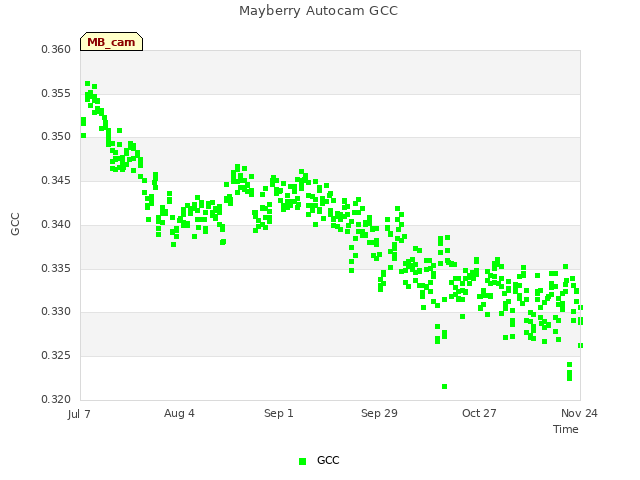Click the 0.345 y-axis value
The width and height of the screenshot is (640, 480).
click(x=56, y=180)
